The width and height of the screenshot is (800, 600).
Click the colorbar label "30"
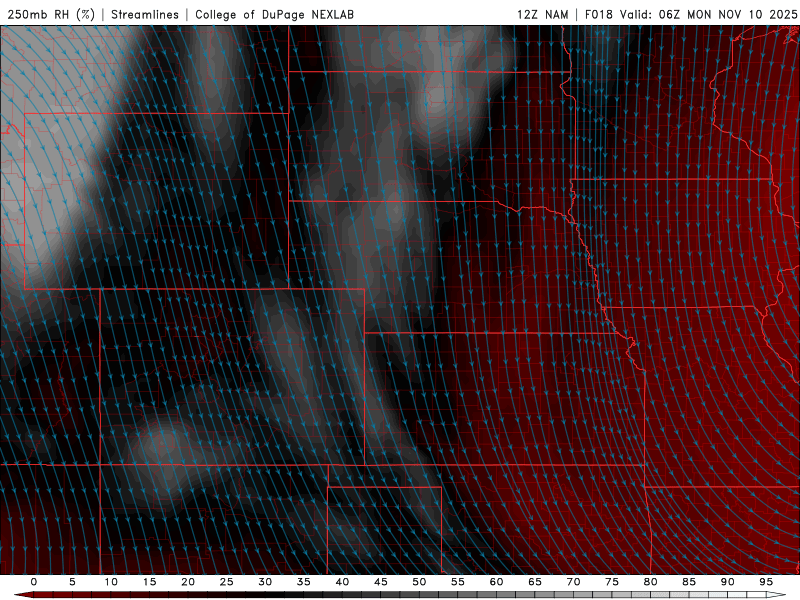(265, 582)
